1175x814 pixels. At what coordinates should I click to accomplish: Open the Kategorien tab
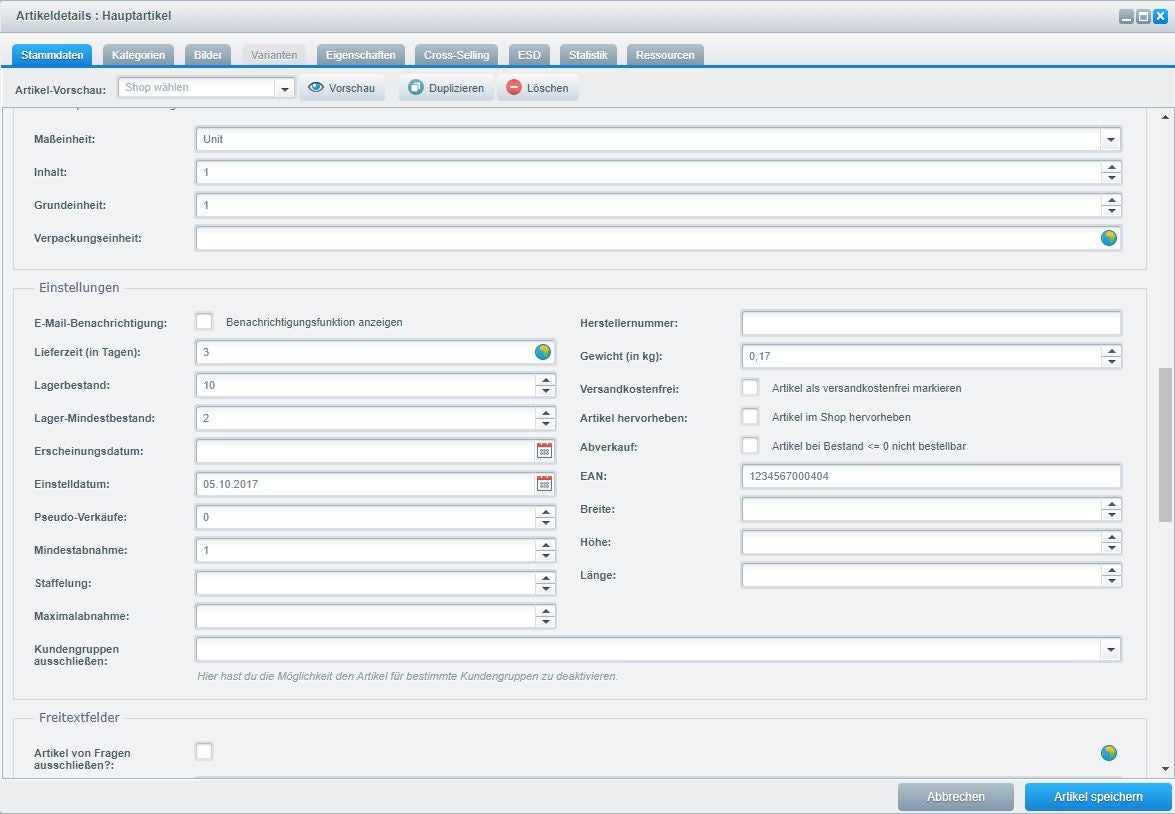tap(139, 55)
